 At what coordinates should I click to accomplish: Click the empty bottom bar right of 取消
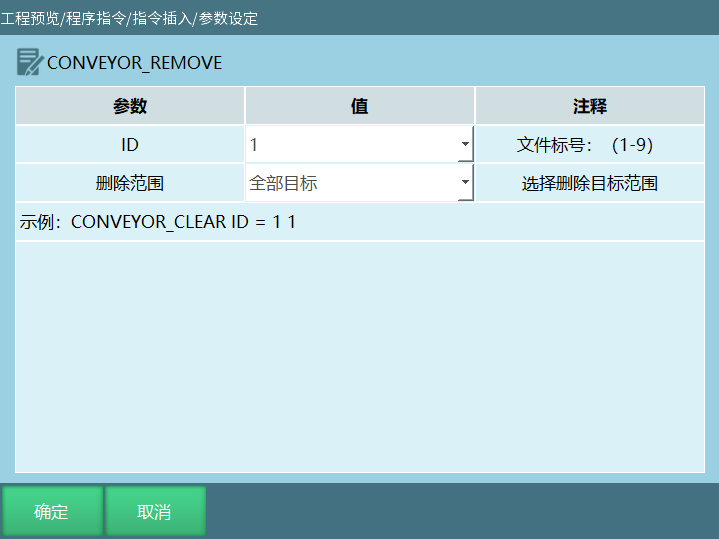pos(460,512)
